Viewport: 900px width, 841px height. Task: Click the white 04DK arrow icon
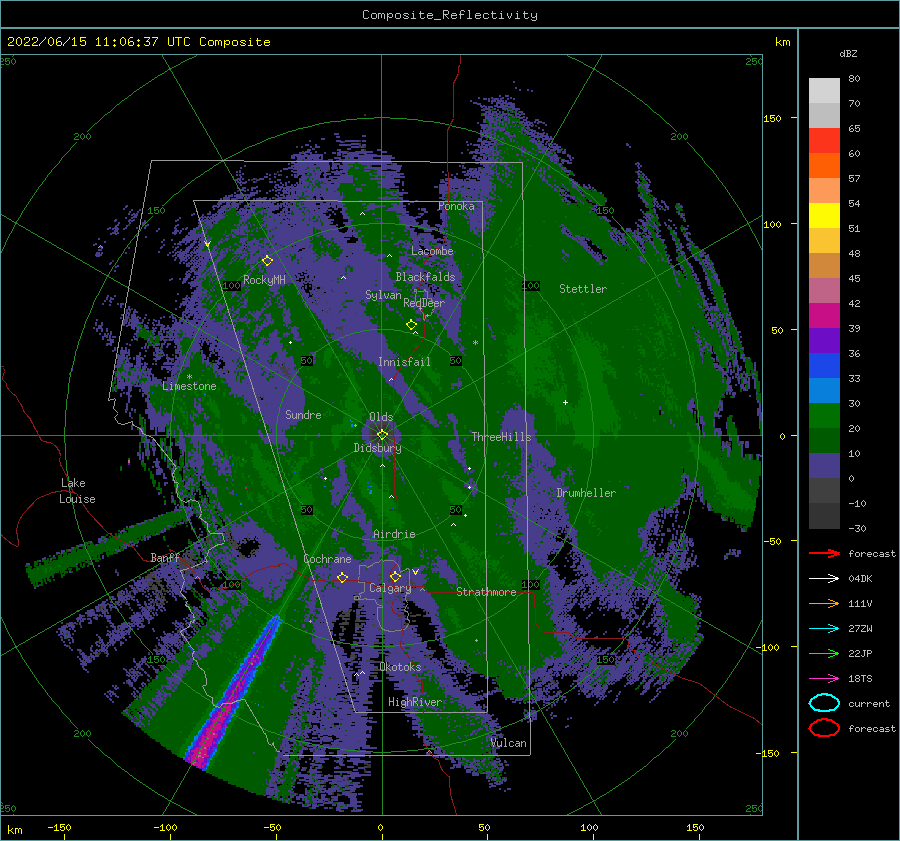(824, 578)
